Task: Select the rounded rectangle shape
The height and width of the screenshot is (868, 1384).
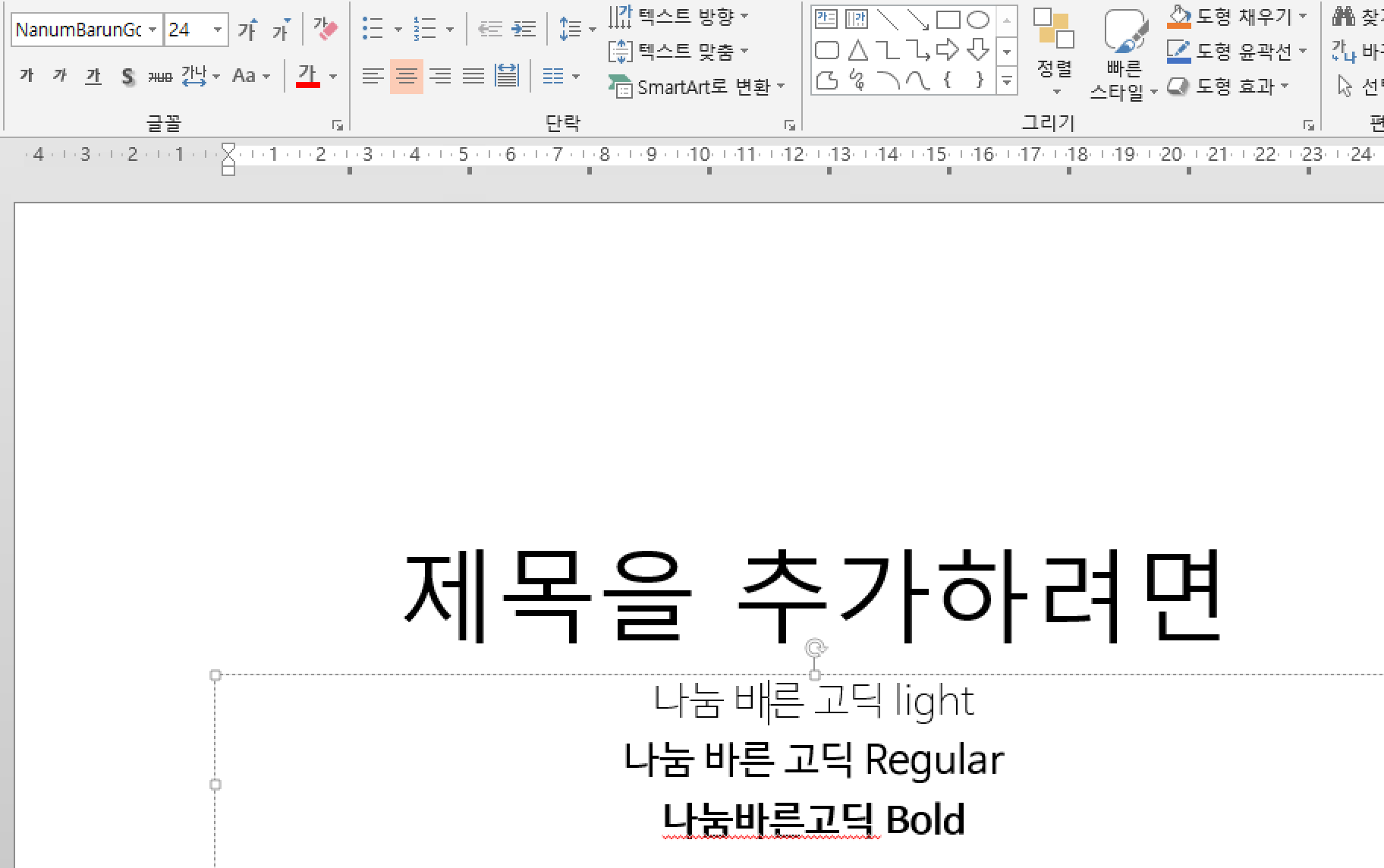Action: [x=826, y=50]
